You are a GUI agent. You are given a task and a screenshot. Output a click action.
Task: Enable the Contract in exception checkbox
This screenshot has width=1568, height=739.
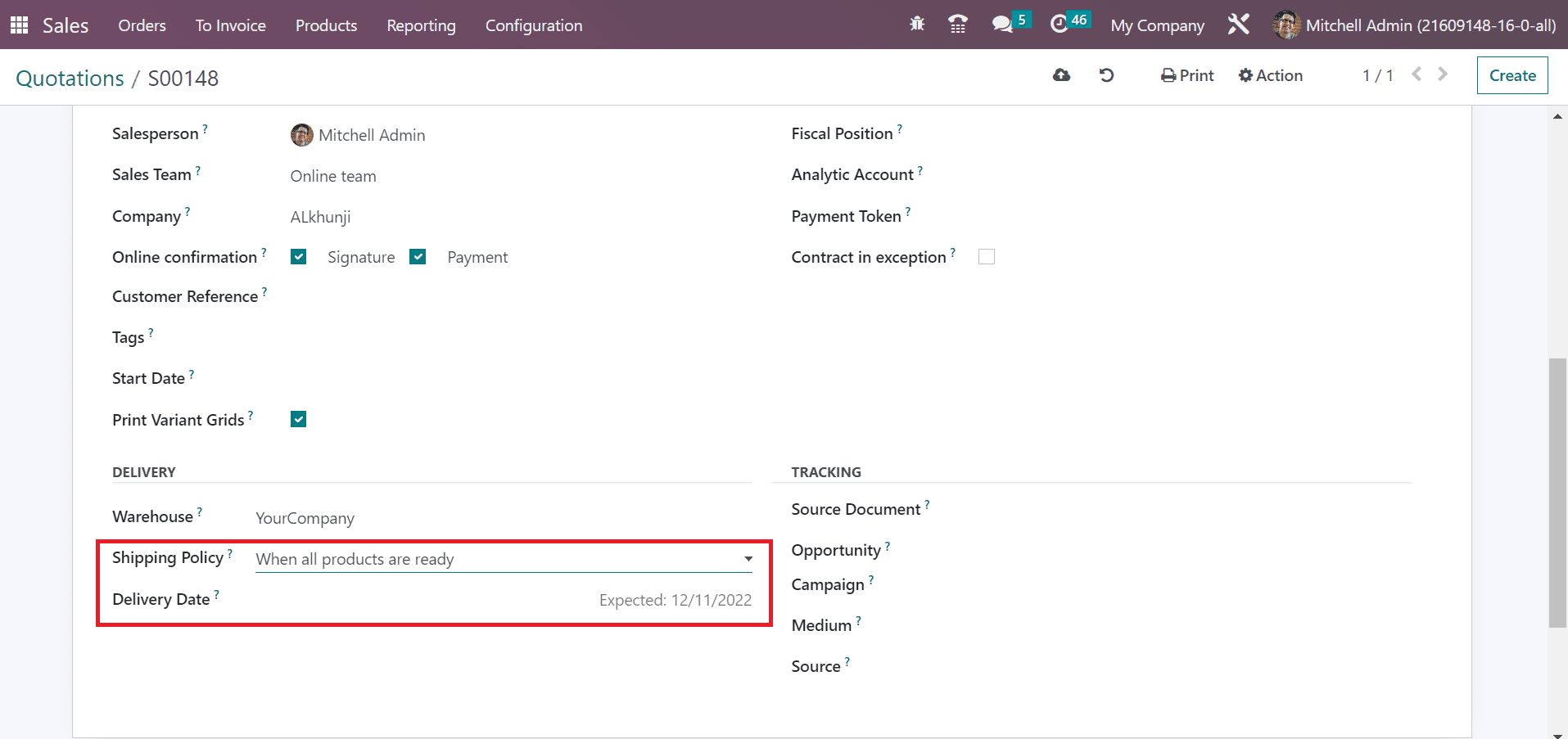(x=987, y=257)
